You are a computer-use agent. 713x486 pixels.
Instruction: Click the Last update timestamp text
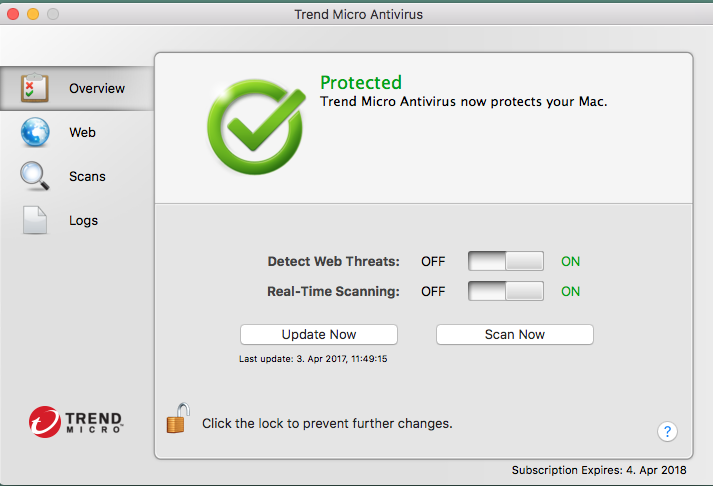313,358
